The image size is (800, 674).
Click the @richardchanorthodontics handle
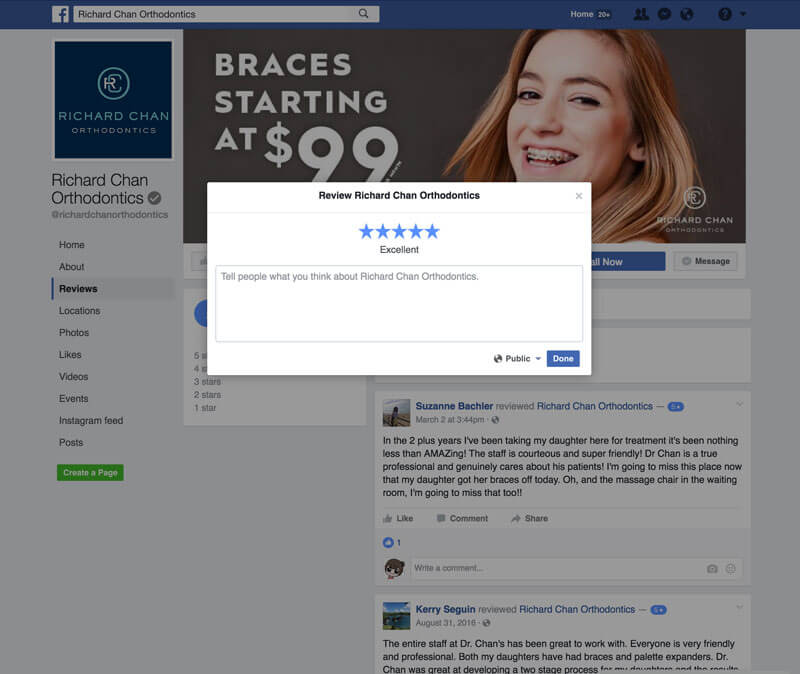(110, 215)
